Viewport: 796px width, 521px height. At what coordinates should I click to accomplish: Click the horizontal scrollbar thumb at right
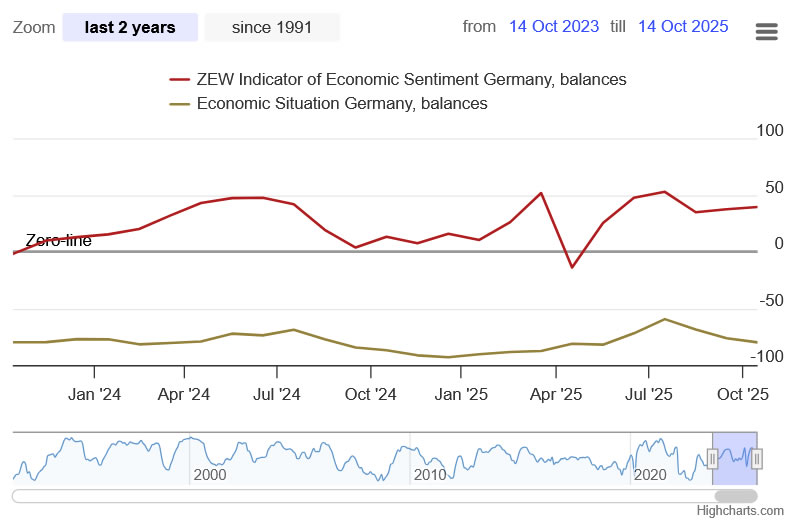point(736,496)
